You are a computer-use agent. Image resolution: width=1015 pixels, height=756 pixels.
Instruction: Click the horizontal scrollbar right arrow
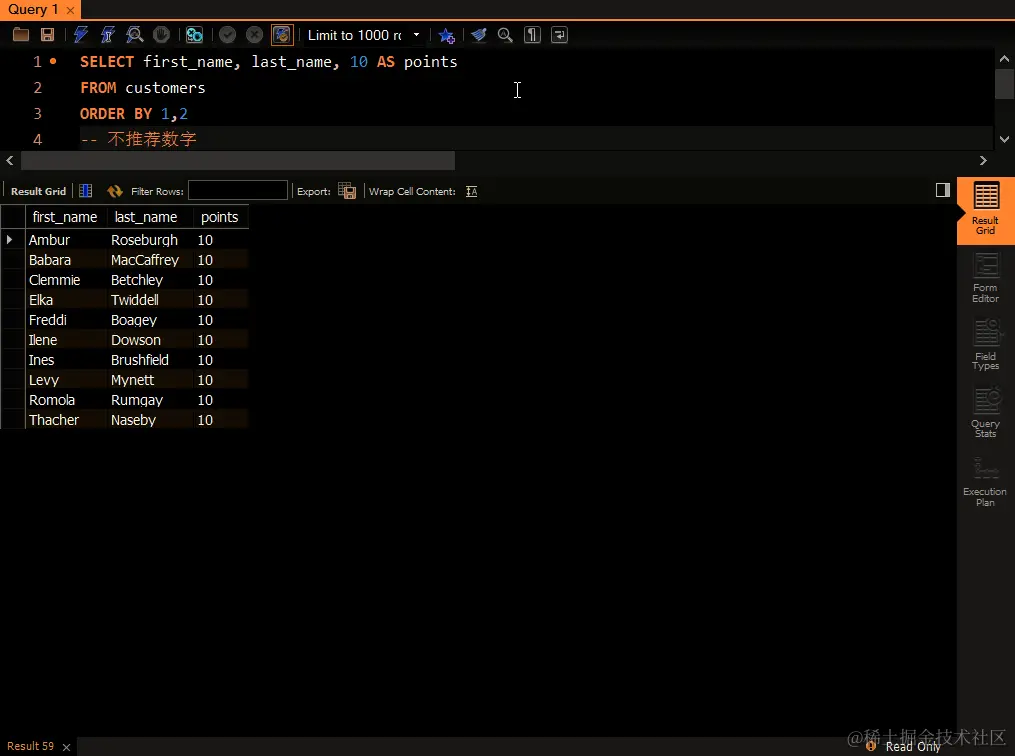click(983, 161)
